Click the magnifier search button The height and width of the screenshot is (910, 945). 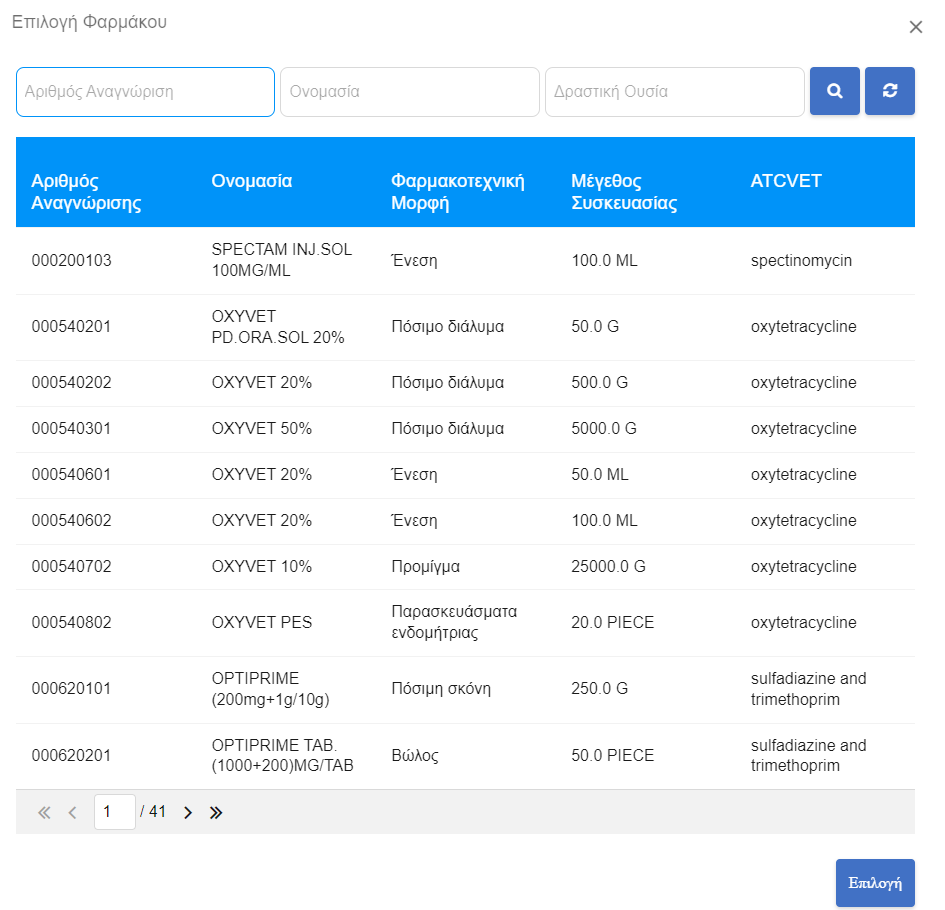click(x=834, y=91)
